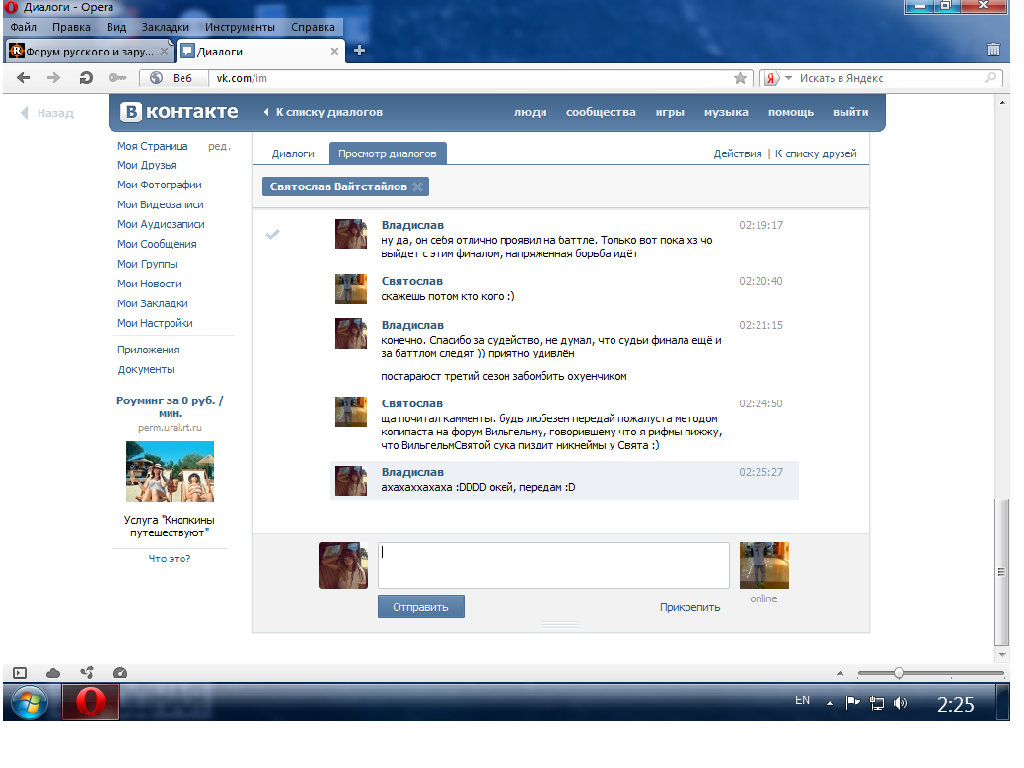Image resolution: width=1024 pixels, height=768 pixels.
Task: Open the Action Center flag tray icon
Action: [x=852, y=703]
